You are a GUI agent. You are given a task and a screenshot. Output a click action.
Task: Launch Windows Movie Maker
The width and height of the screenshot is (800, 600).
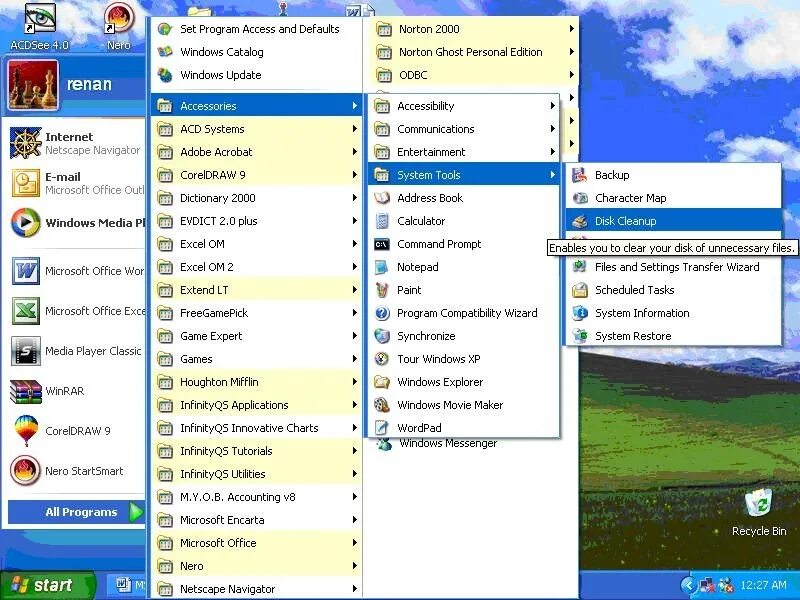click(463, 405)
